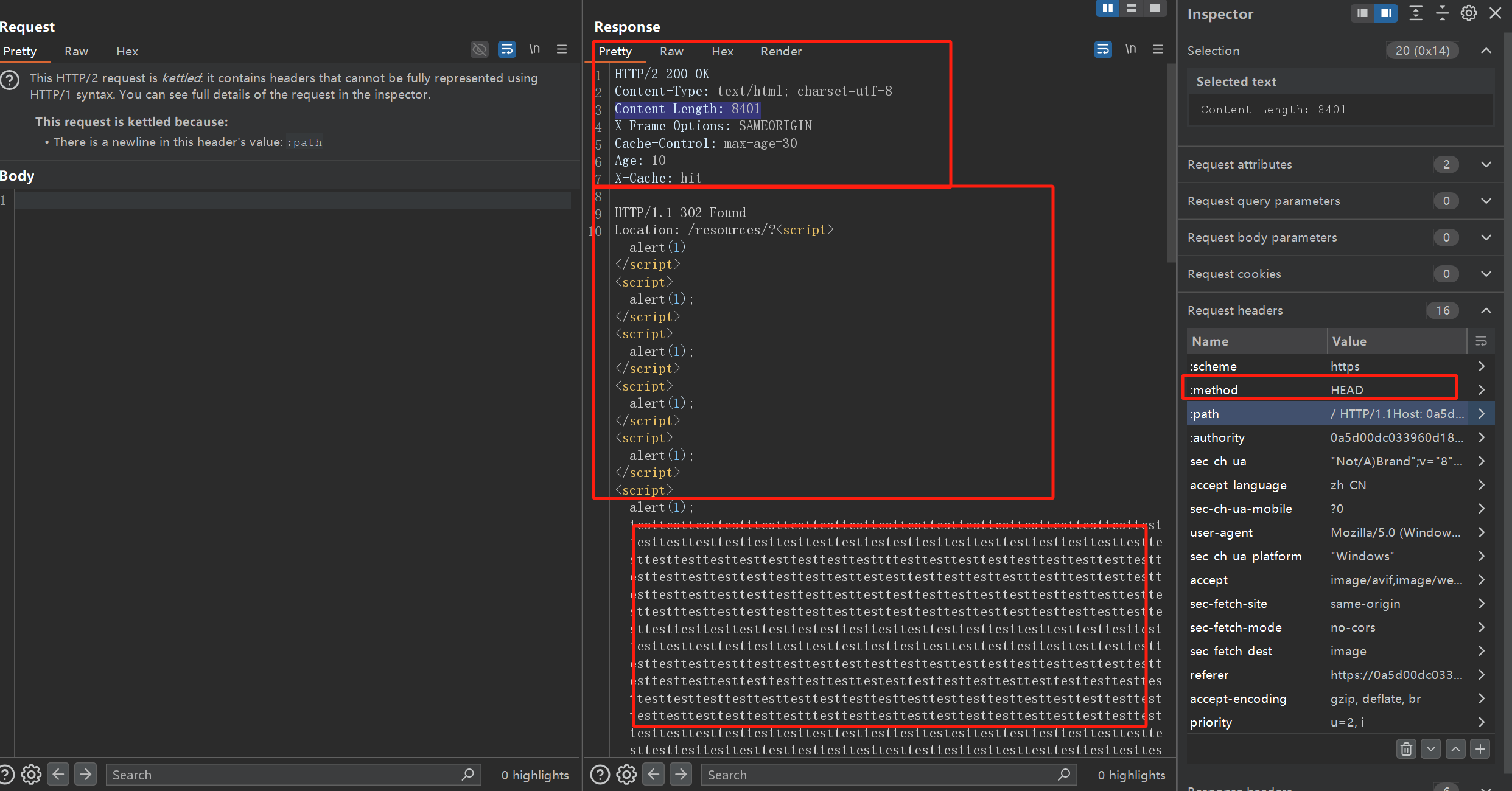The image size is (1512, 791).
Task: Open Response panel settings gear
Action: [626, 774]
